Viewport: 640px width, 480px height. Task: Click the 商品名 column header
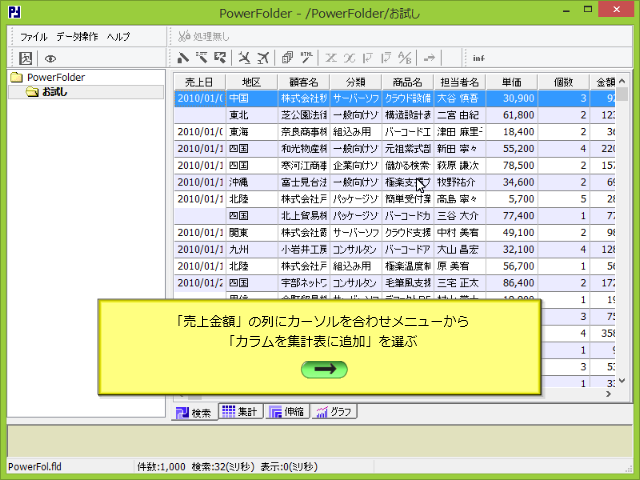click(x=408, y=82)
